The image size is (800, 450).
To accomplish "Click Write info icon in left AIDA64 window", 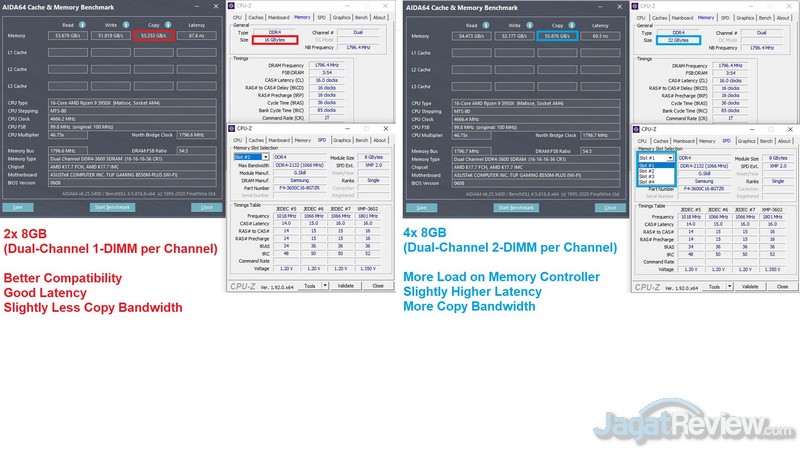I will coord(126,24).
